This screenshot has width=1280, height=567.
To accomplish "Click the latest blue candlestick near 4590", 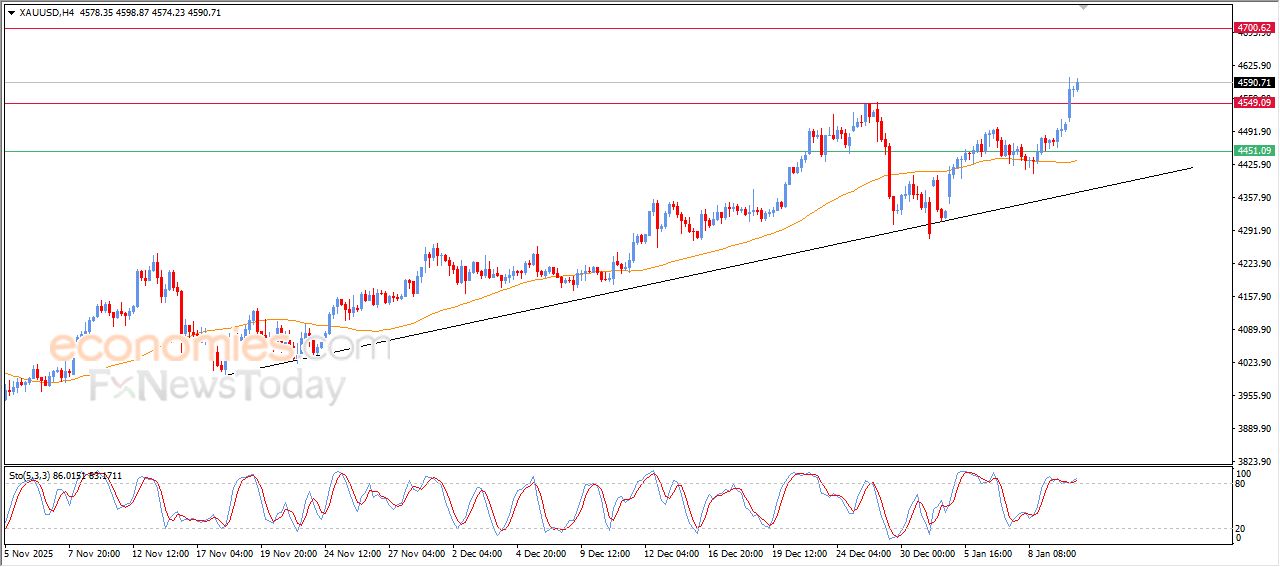I will (1077, 85).
